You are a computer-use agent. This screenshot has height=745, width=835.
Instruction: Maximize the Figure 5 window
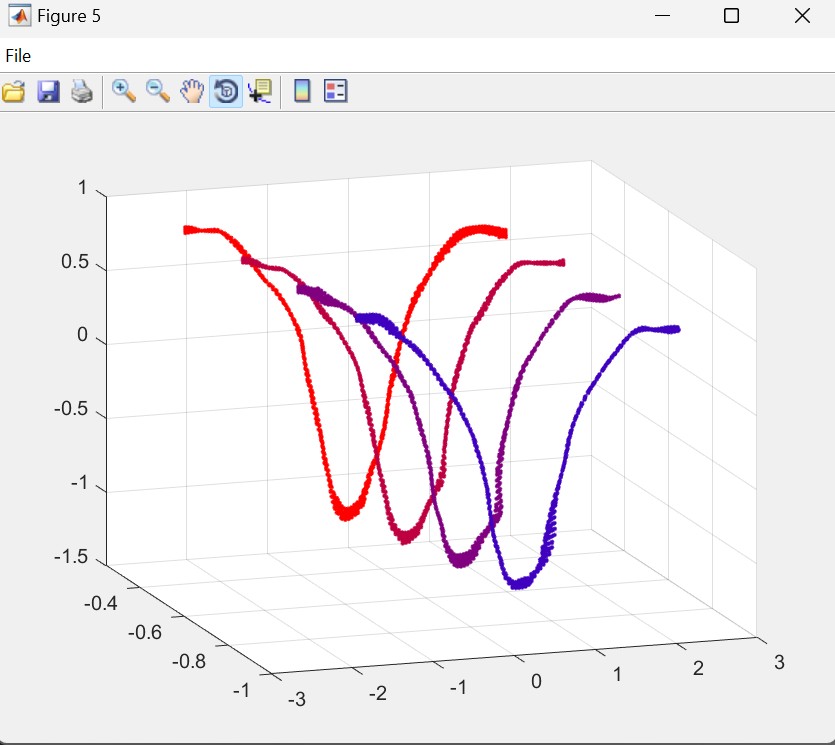click(731, 16)
